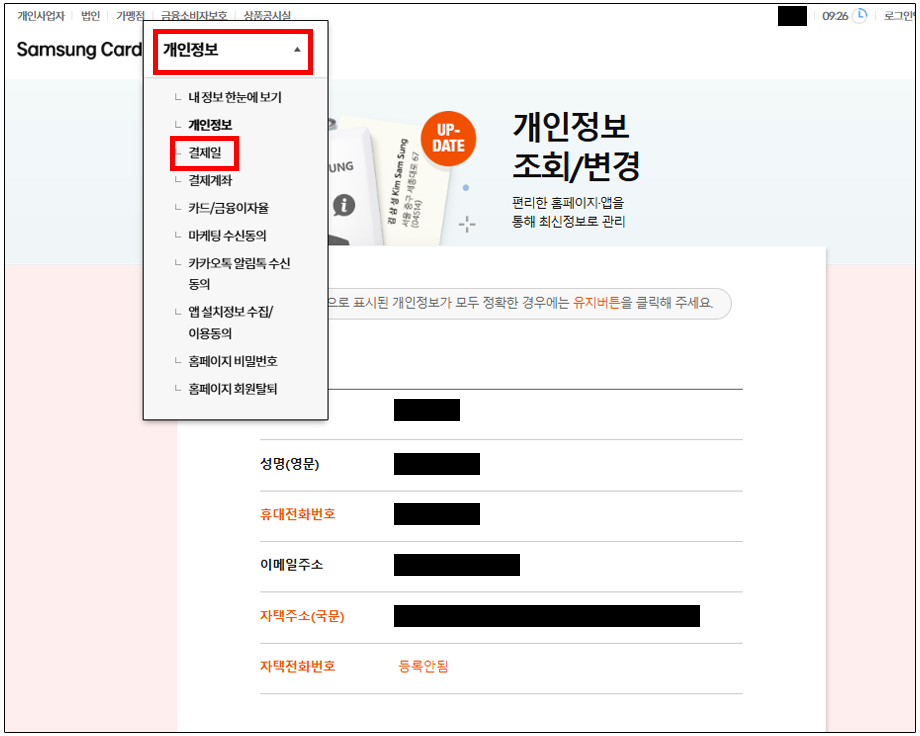Screen dimensions: 920x736
Task: Click the Samsung Card logo
Action: click(79, 50)
